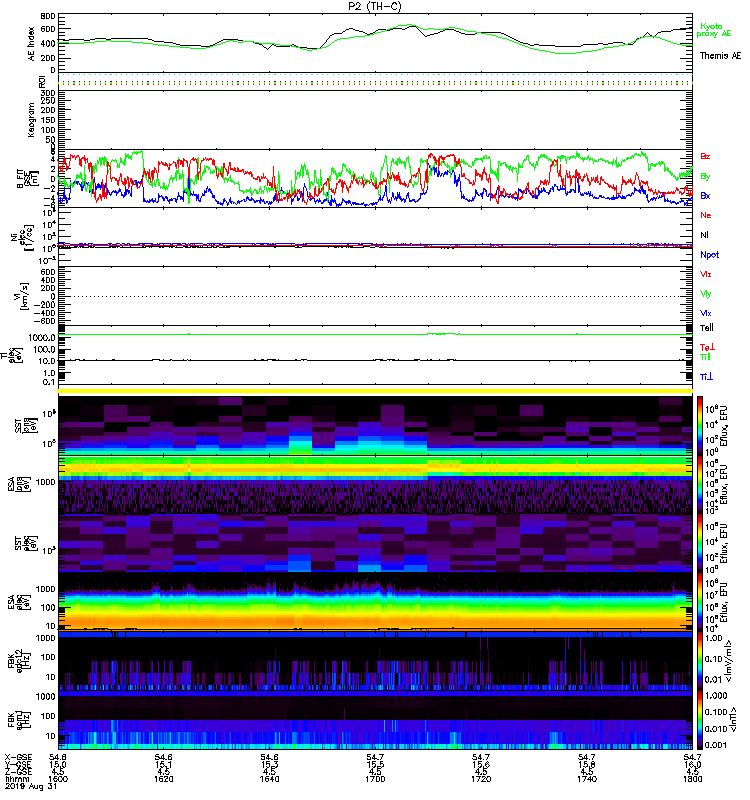Click the "1620" time axis label

pos(163,779)
